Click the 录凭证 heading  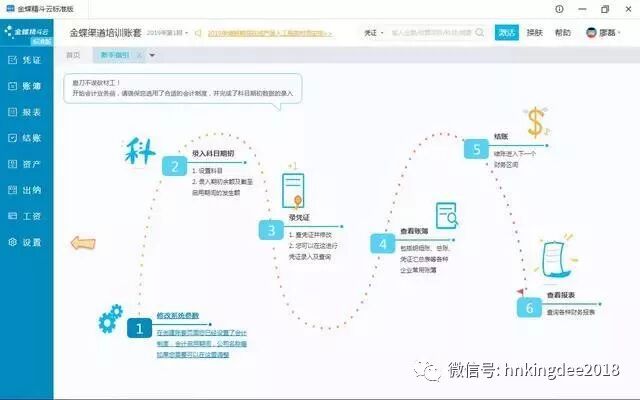(x=299, y=218)
